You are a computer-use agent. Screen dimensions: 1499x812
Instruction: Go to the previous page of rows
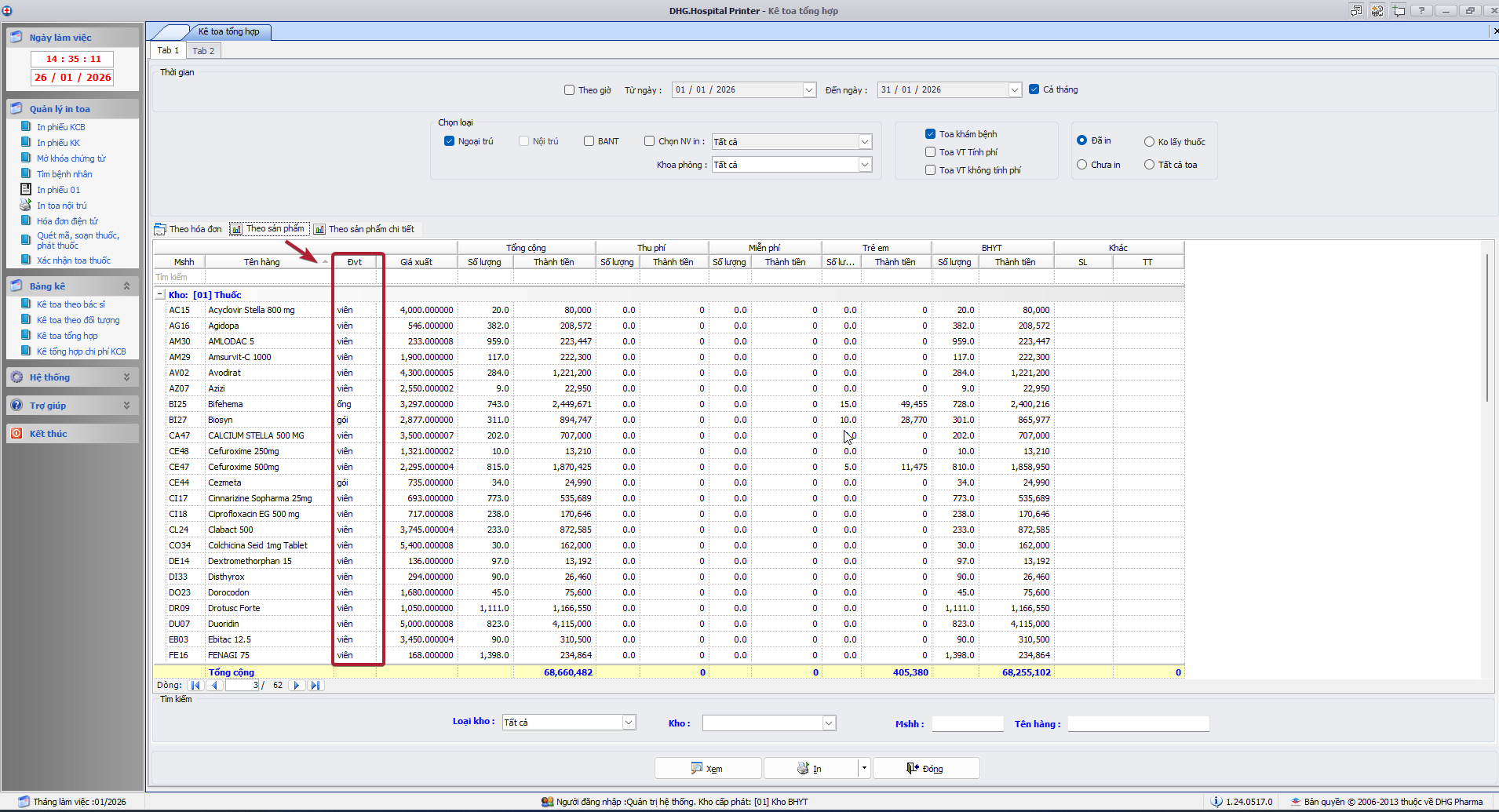214,686
